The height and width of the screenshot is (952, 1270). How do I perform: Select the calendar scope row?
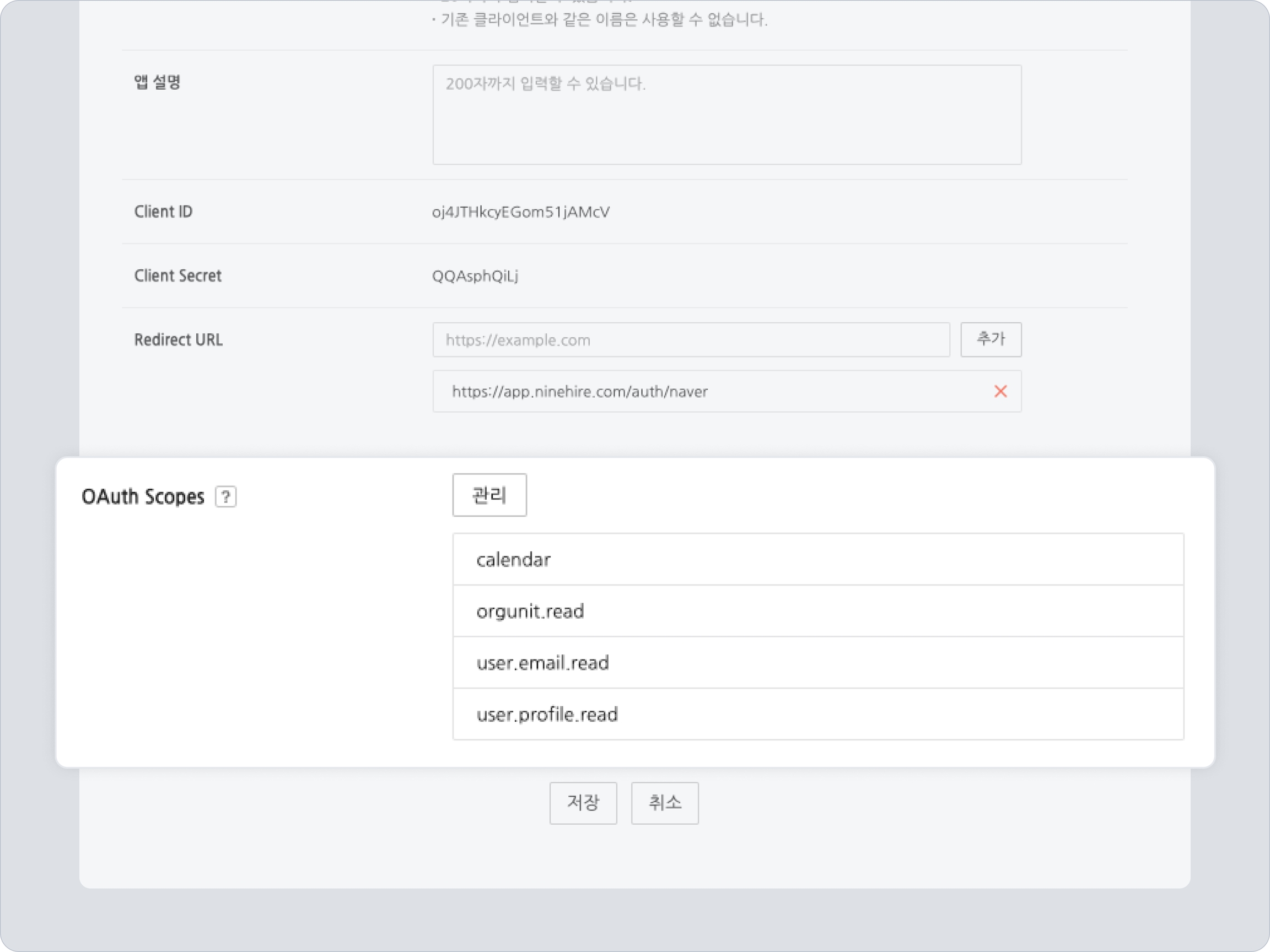[x=817, y=560]
